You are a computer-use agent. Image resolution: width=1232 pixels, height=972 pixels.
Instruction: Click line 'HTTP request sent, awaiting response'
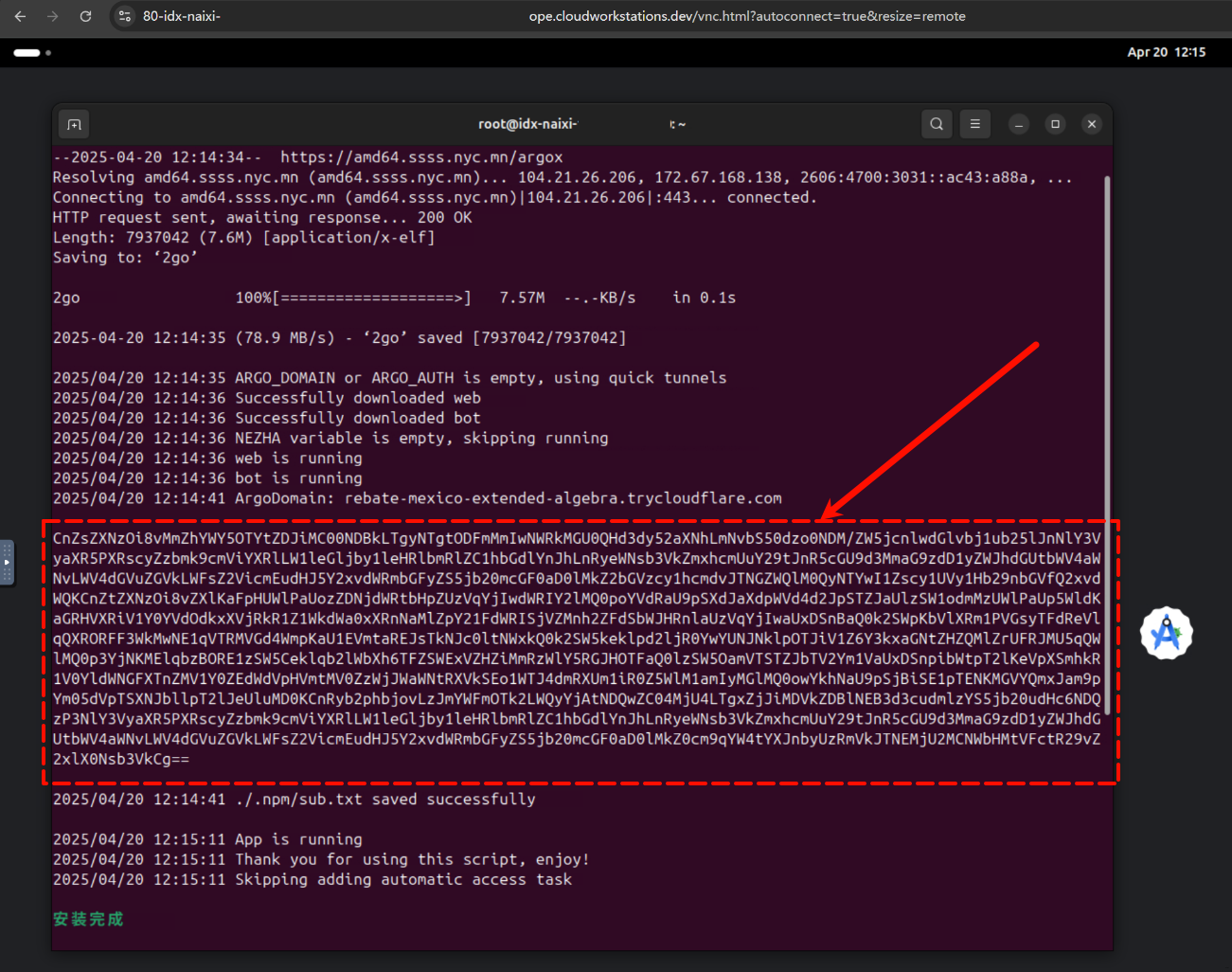click(262, 217)
